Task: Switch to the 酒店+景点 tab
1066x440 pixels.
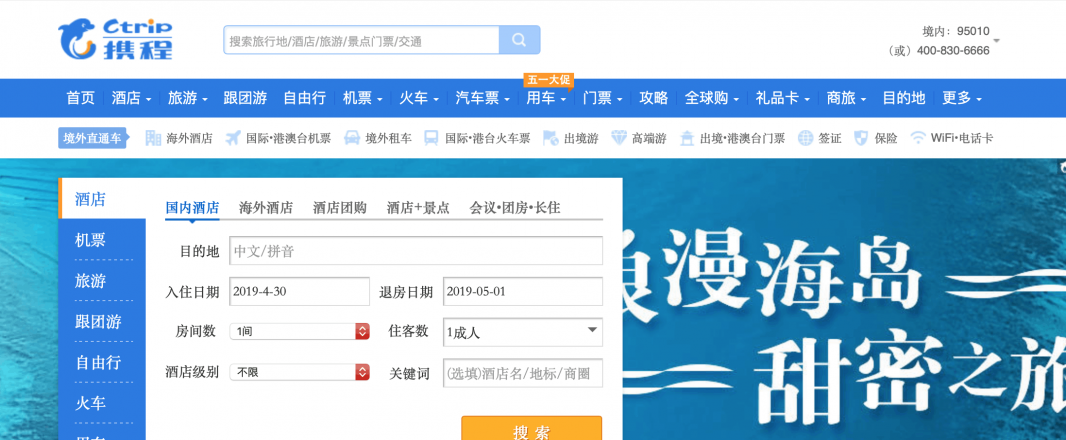Action: click(418, 208)
